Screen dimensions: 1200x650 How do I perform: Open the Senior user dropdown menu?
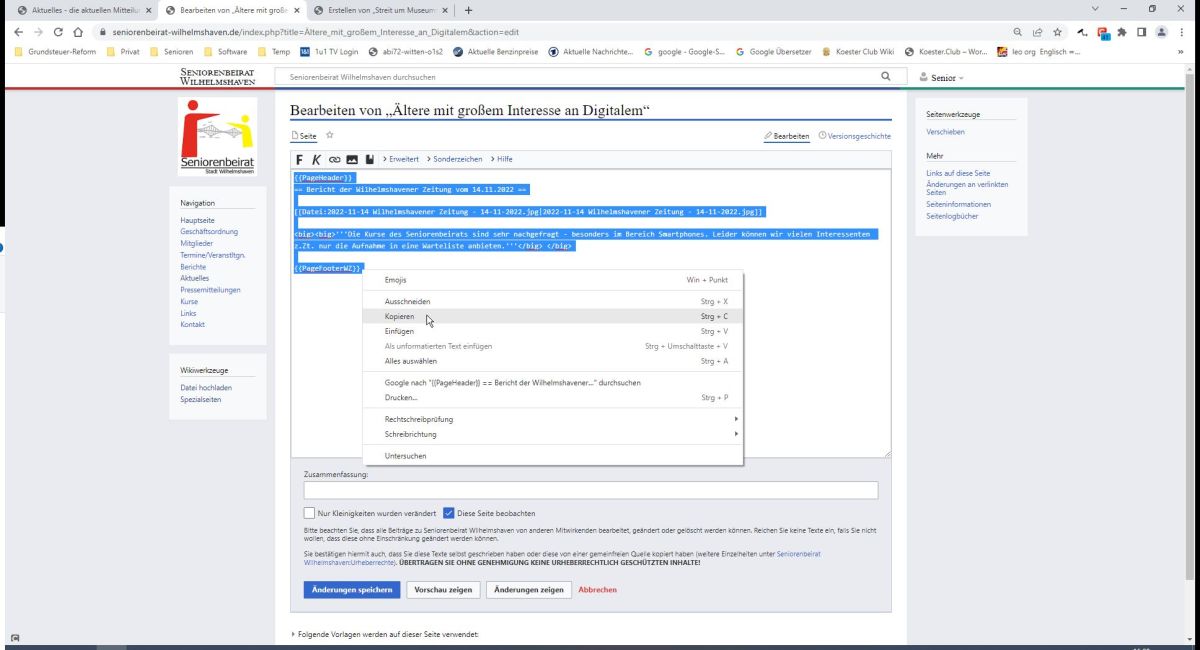(942, 77)
